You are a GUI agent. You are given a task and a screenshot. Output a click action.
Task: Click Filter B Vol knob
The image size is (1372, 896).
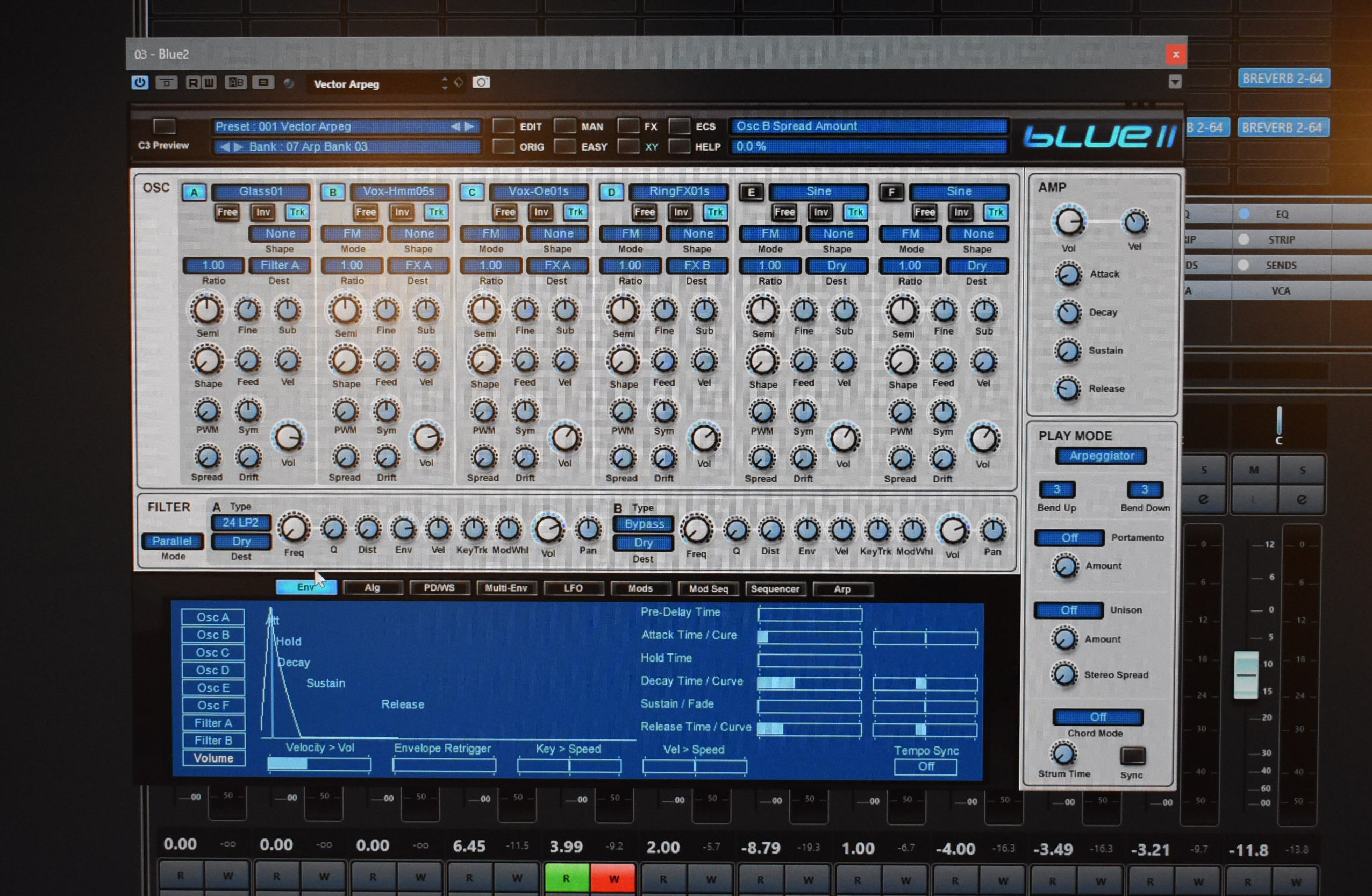952,530
